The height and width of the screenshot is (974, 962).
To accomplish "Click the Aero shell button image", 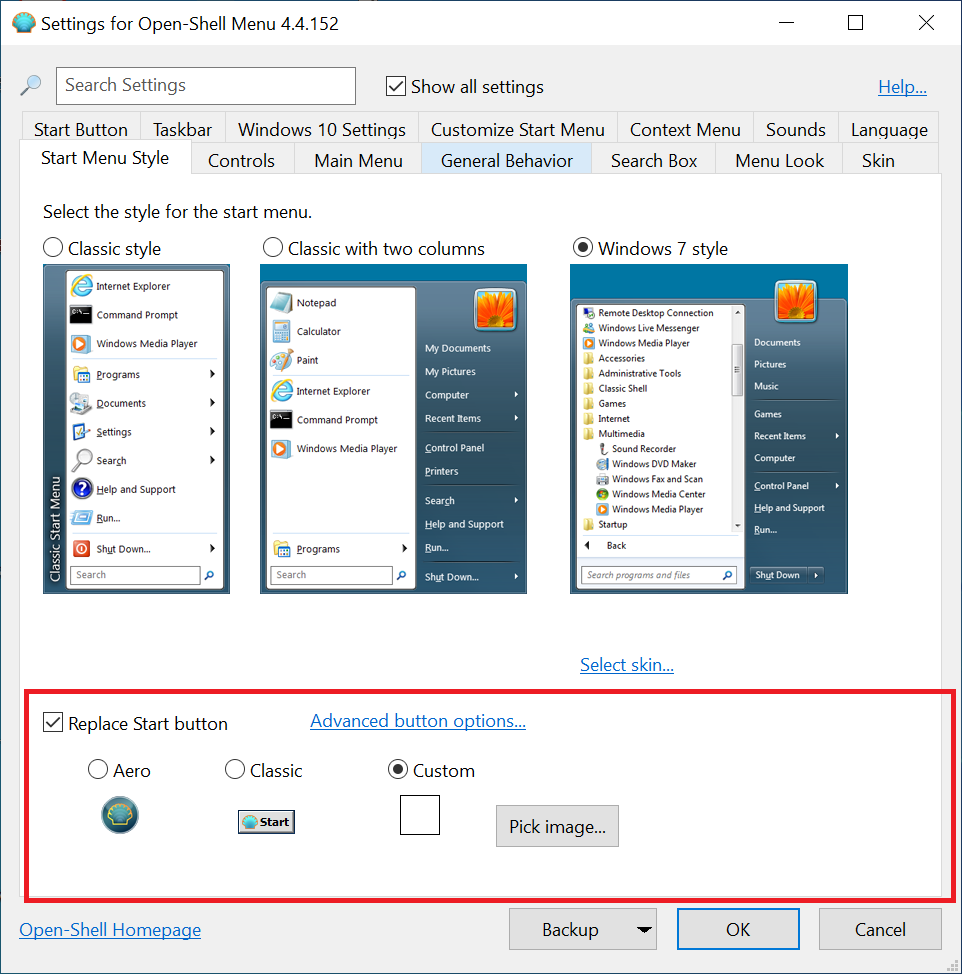I will coord(120,815).
